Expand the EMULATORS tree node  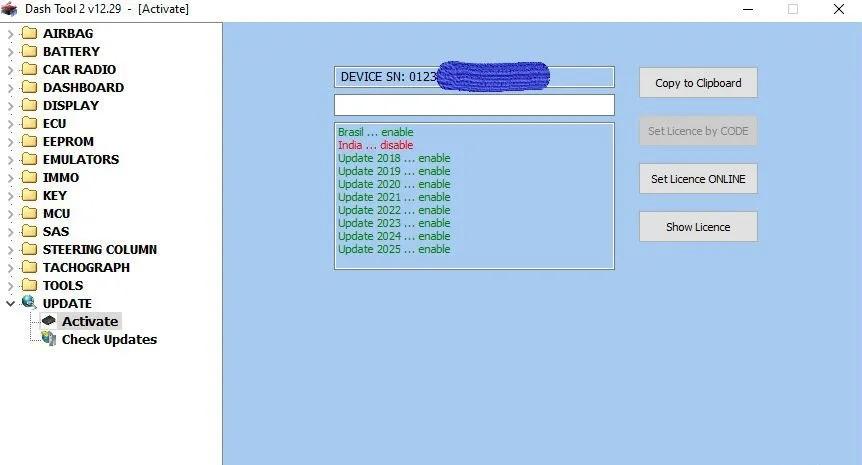10,160
